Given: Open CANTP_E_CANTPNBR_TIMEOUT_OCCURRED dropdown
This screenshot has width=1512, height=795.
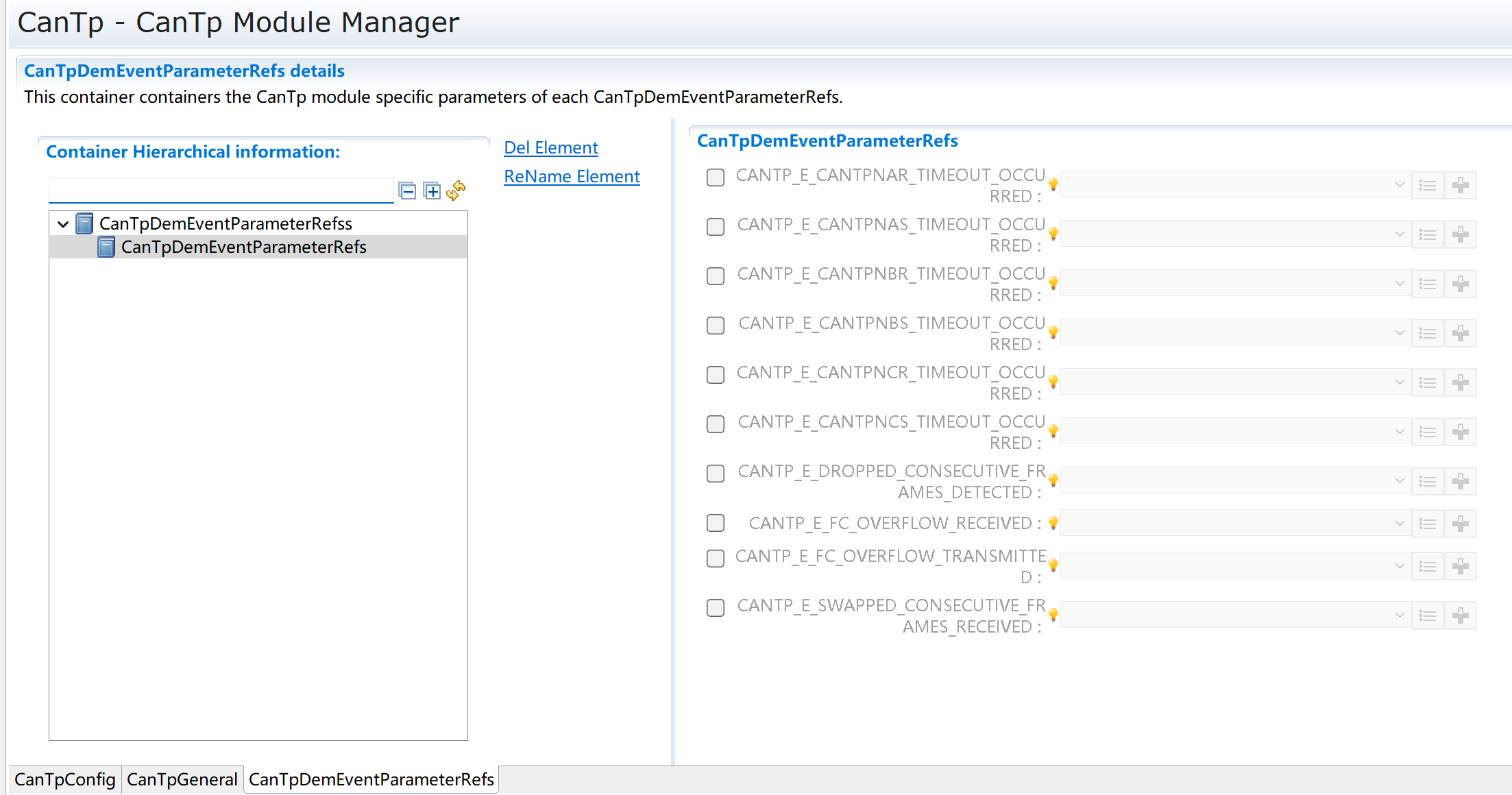Looking at the screenshot, I should pos(1234,284).
